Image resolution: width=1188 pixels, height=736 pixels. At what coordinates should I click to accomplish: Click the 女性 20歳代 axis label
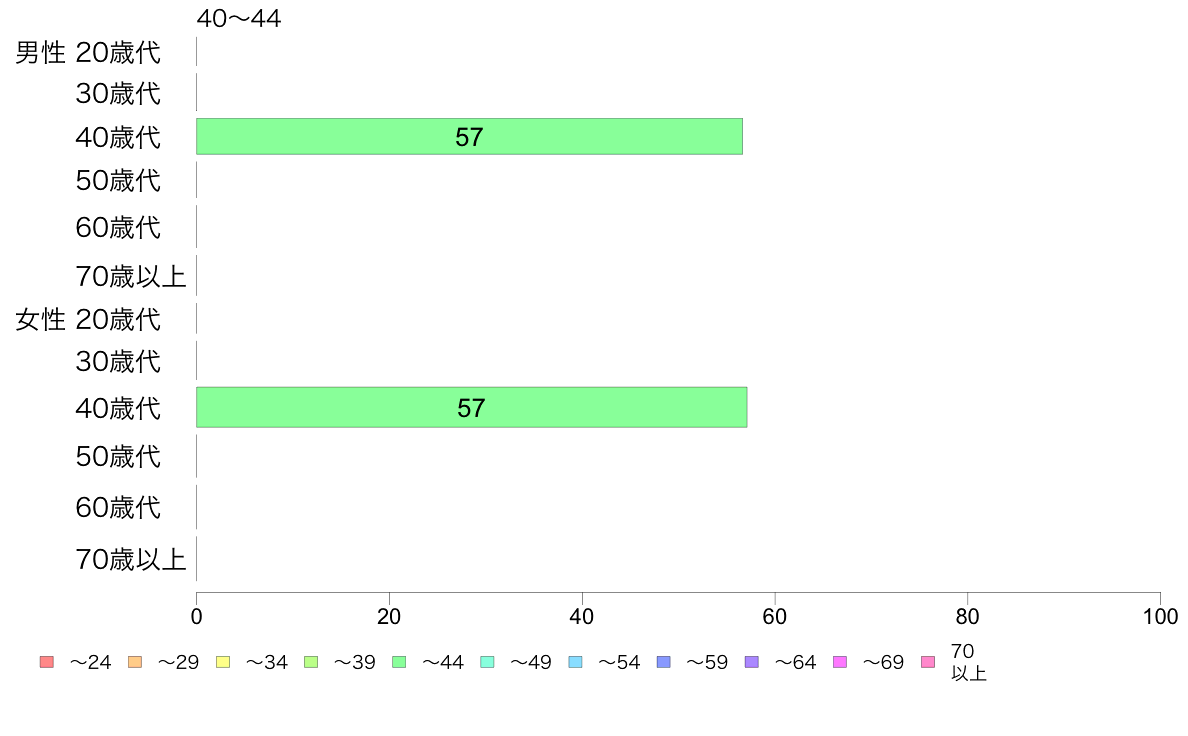pos(88,319)
